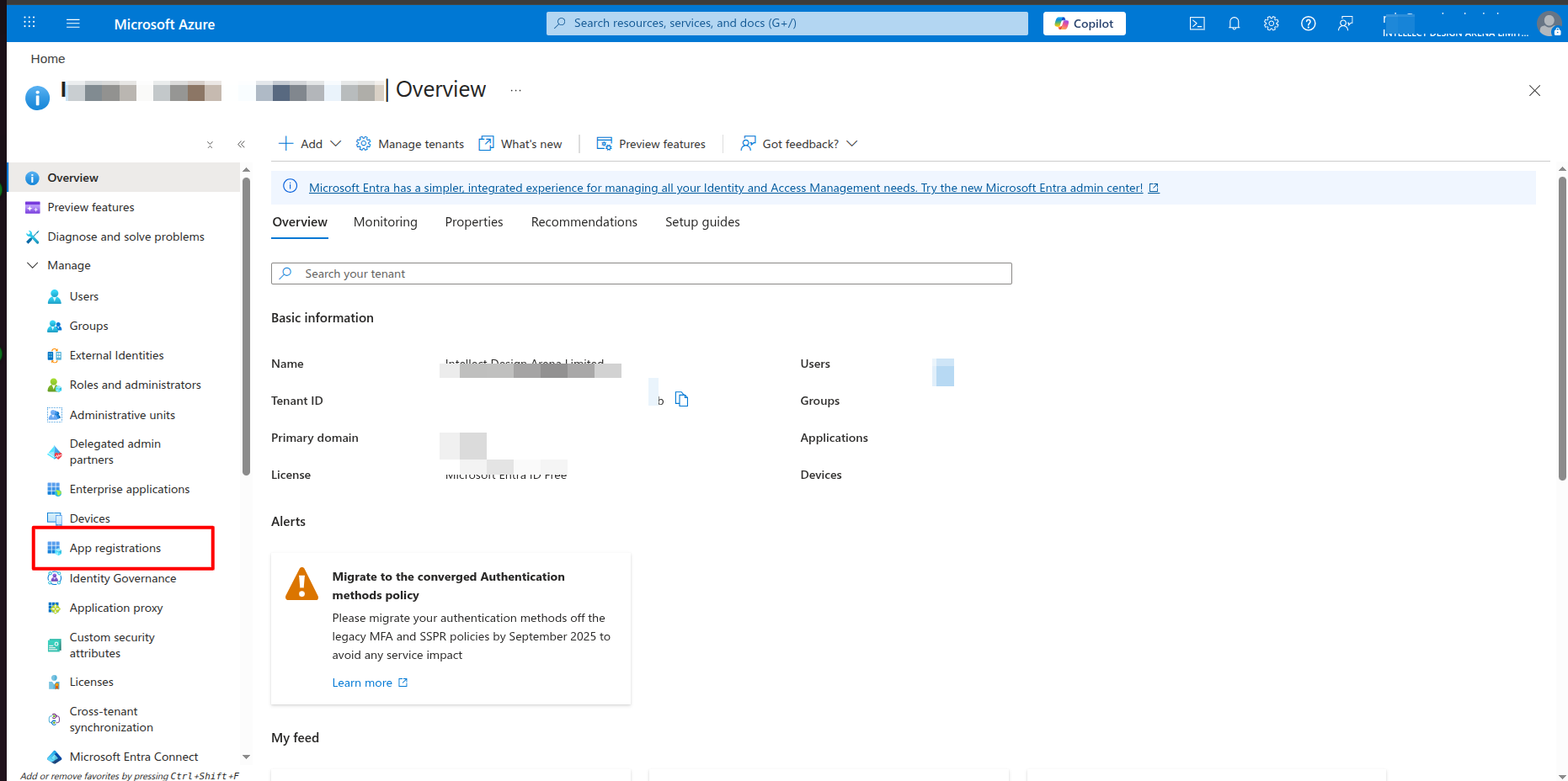Viewport: 1568px width, 781px height.
Task: Open the feedback icon in the top bar
Action: point(1345,24)
